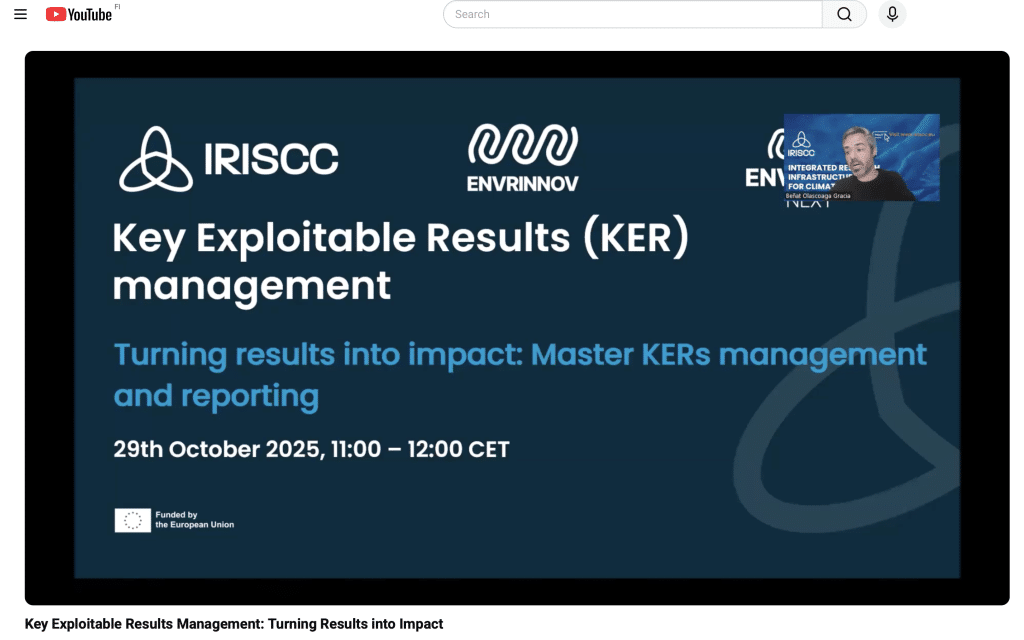The width and height of the screenshot is (1024, 640).
Task: Click the presenter name caption under webcam
Action: [820, 196]
